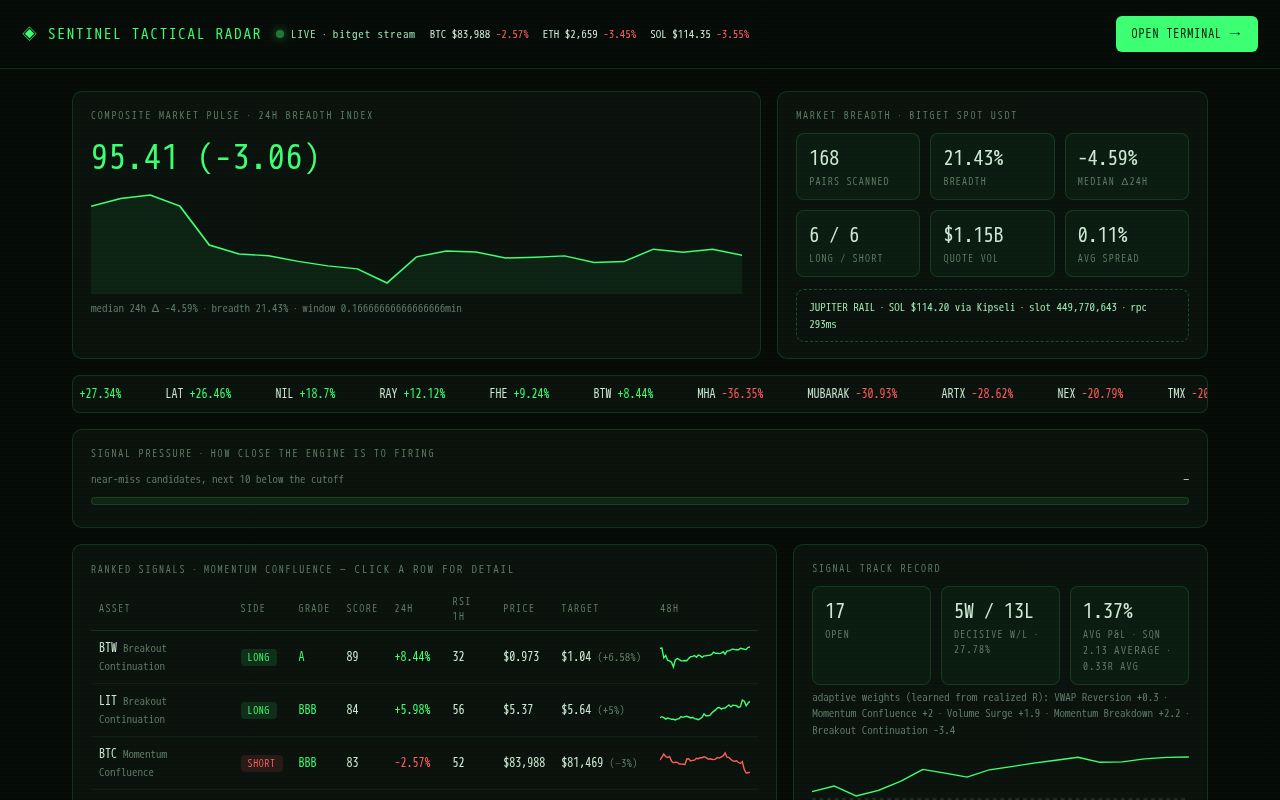
Task: Click the adaptive weights description text
Action: [1000, 714]
